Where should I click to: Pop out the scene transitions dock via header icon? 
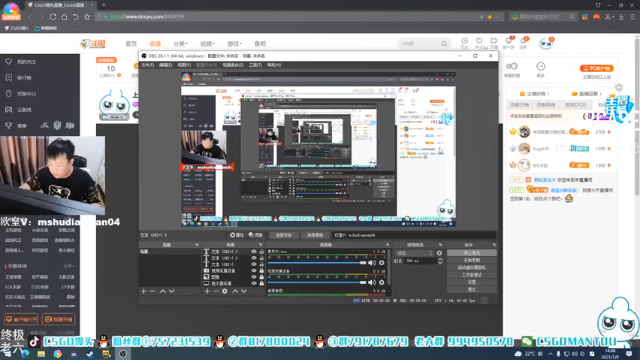pos(440,245)
